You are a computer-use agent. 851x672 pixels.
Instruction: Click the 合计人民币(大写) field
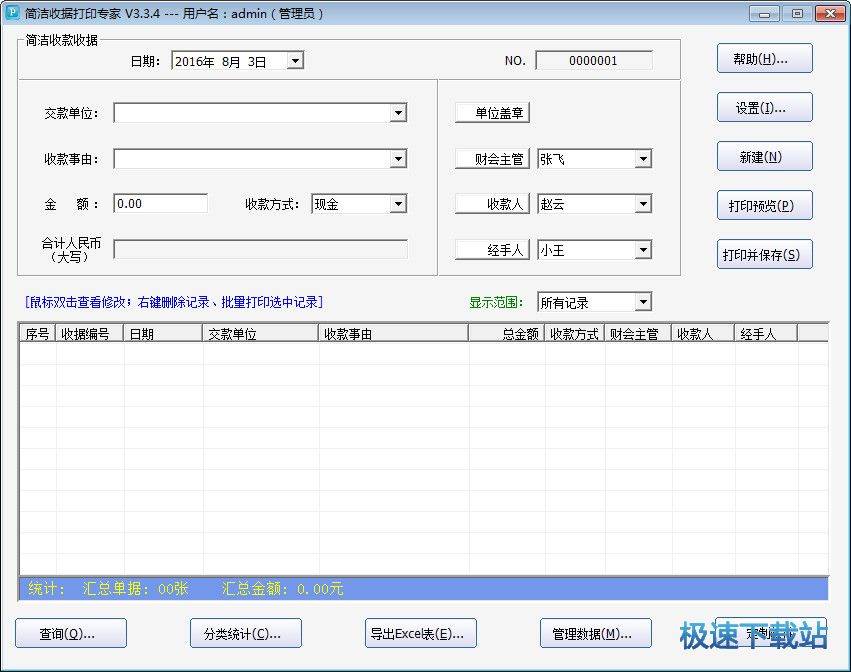pyautogui.click(x=261, y=250)
